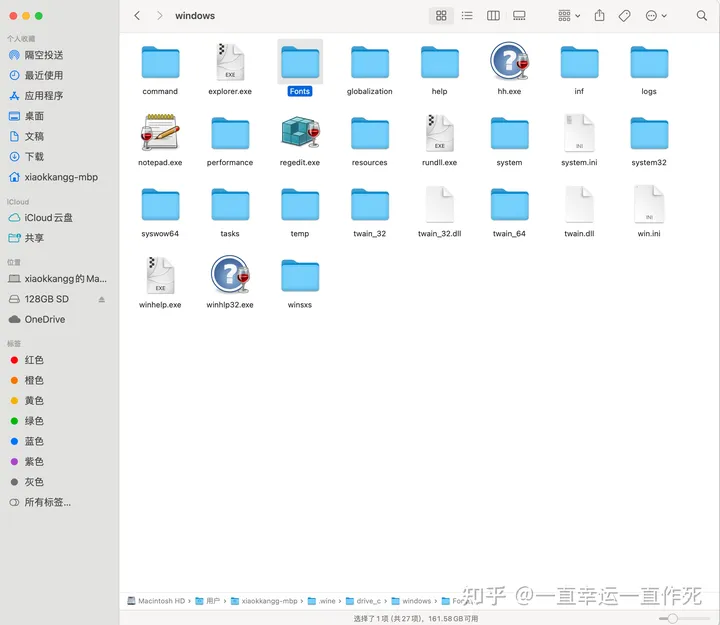
Task: Click Macintosh HD in path bar
Action: pos(156,601)
